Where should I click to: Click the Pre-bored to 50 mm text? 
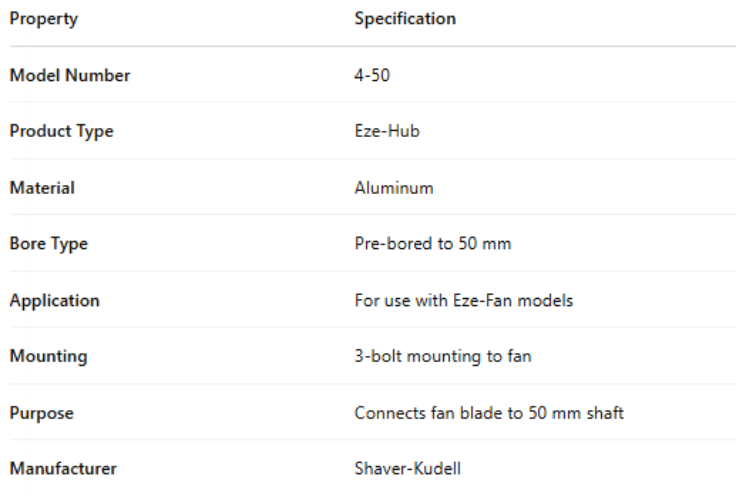[433, 243]
